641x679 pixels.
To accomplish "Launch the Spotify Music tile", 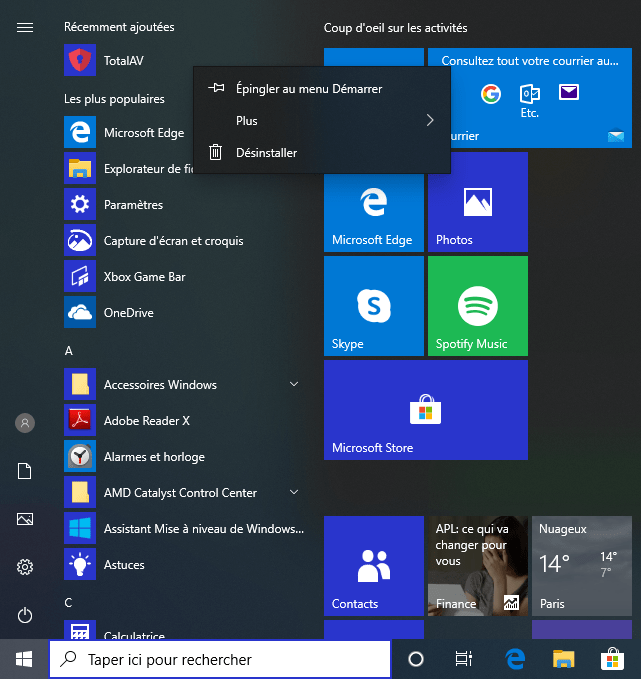I will [x=478, y=306].
